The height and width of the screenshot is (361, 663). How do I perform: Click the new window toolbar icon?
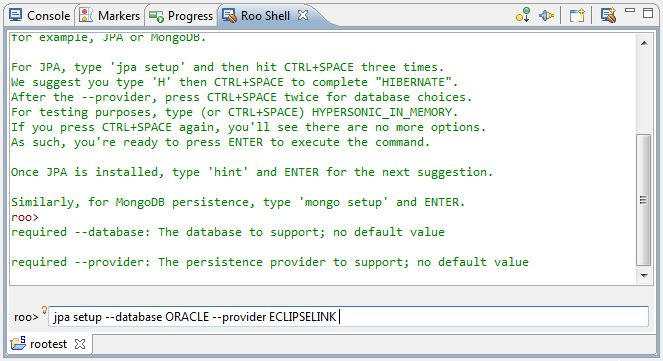pyautogui.click(x=577, y=16)
